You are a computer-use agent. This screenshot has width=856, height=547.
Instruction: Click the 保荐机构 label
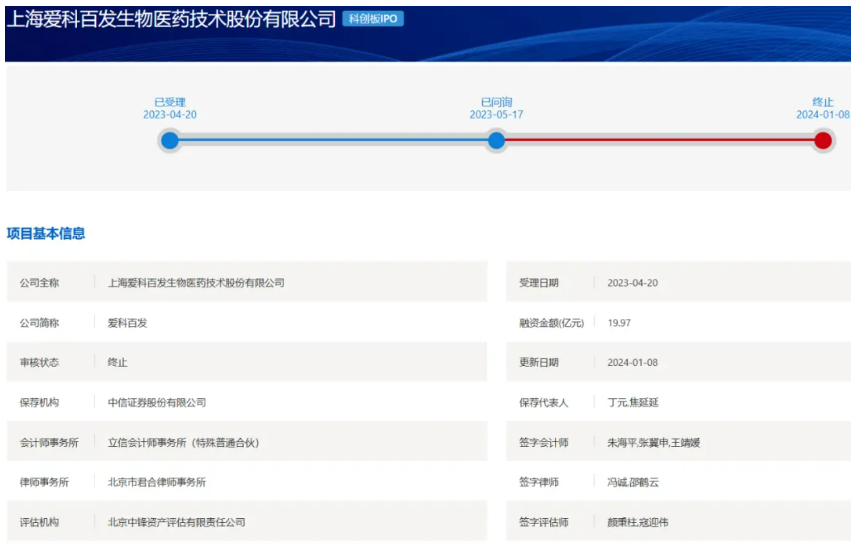click(39, 402)
